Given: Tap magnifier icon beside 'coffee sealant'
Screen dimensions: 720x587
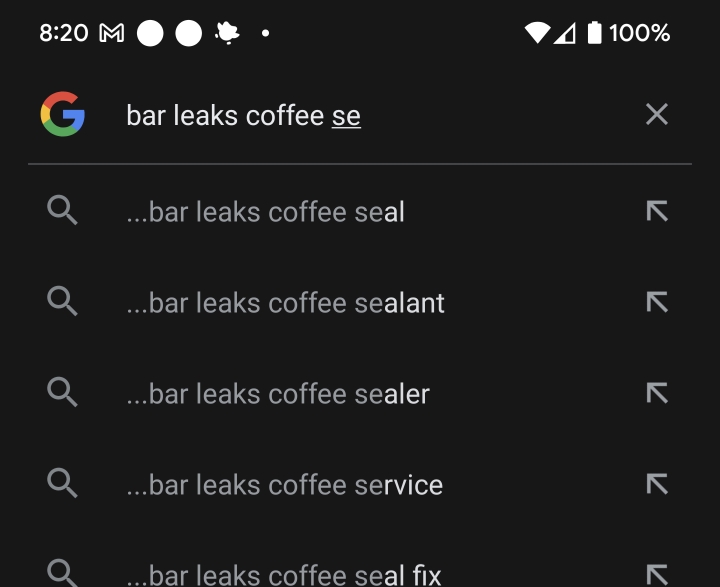Looking at the screenshot, I should [62, 301].
